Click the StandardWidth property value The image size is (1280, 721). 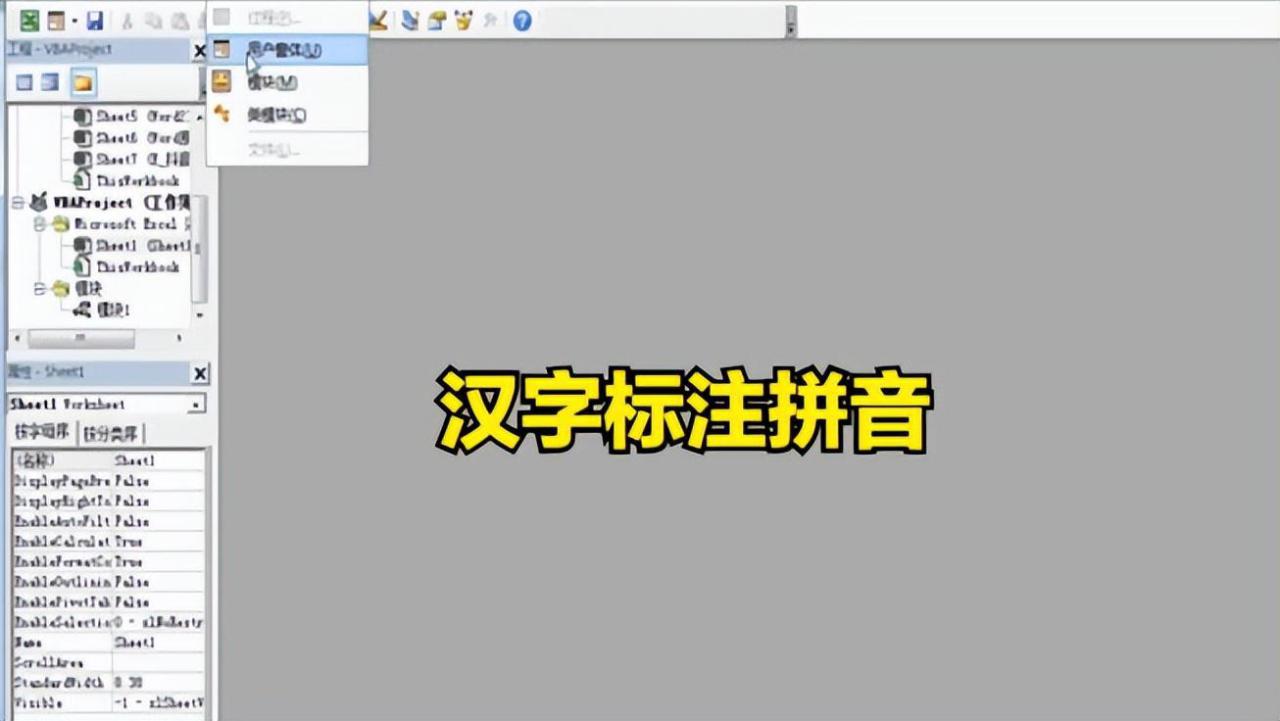[158, 682]
